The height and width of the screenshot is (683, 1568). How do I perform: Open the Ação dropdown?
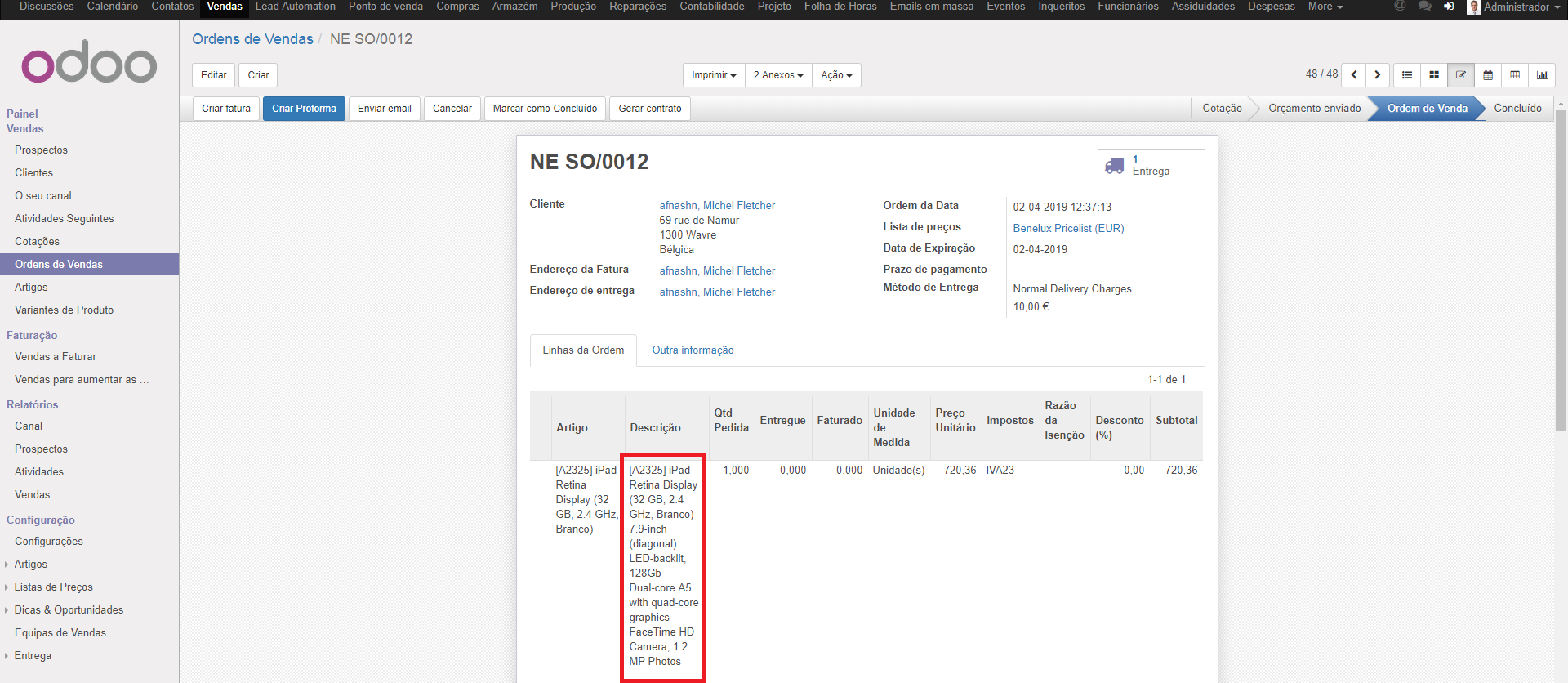836,75
